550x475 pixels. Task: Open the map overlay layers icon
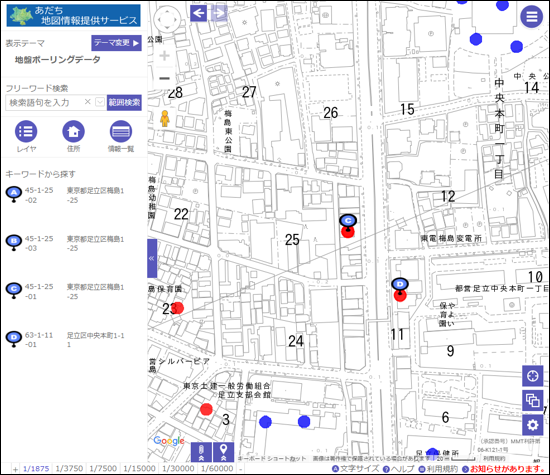[x=532, y=400]
